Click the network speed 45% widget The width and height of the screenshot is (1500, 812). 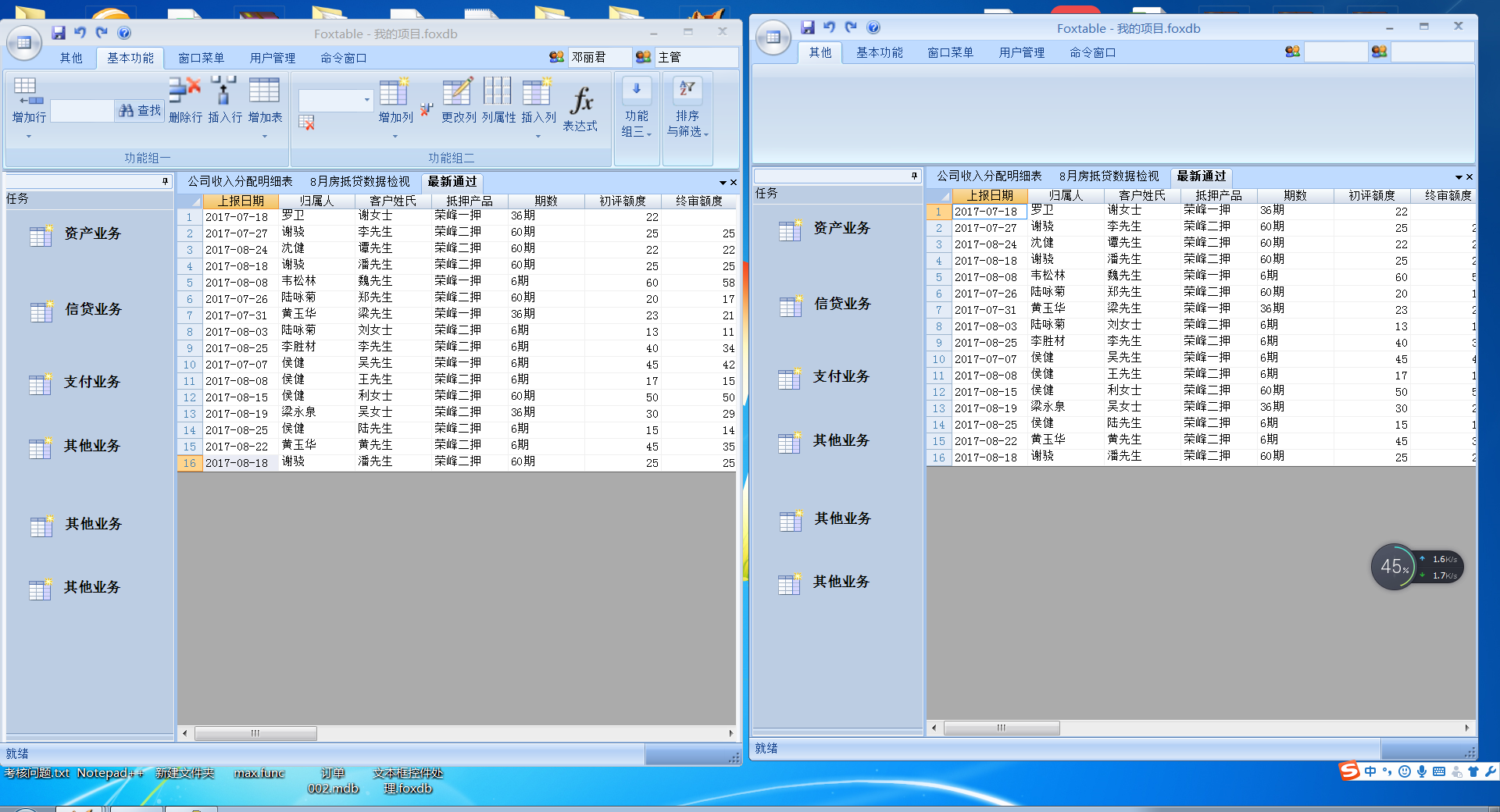pos(1416,567)
